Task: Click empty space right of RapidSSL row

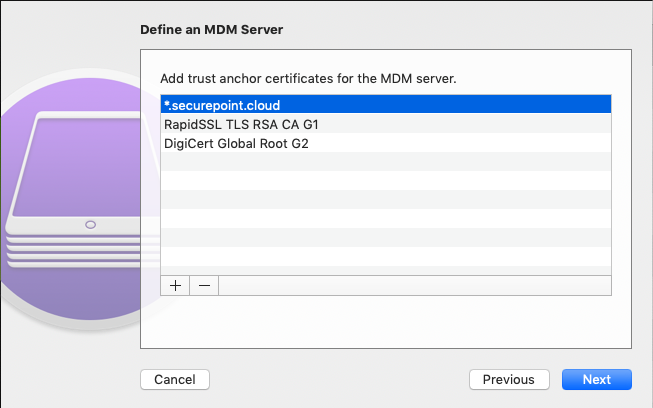Action: point(450,124)
